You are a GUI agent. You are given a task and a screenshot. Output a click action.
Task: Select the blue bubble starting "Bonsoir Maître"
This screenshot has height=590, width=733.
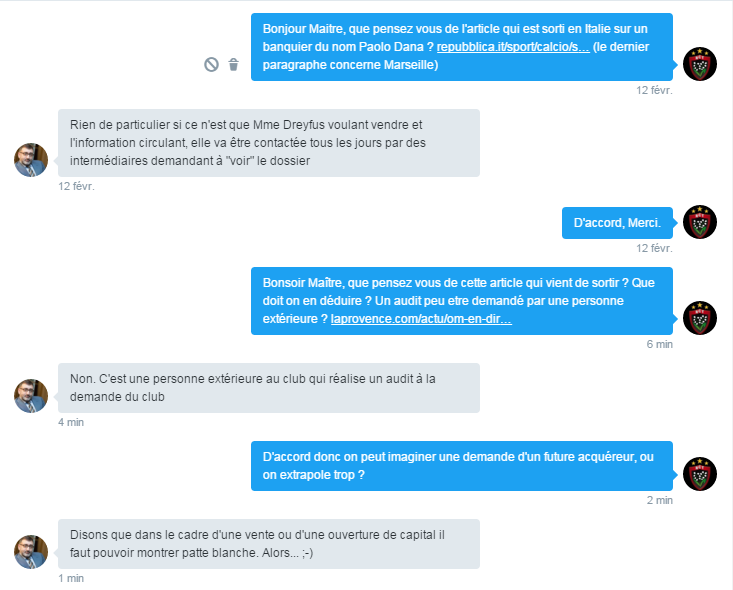pyautogui.click(x=462, y=301)
